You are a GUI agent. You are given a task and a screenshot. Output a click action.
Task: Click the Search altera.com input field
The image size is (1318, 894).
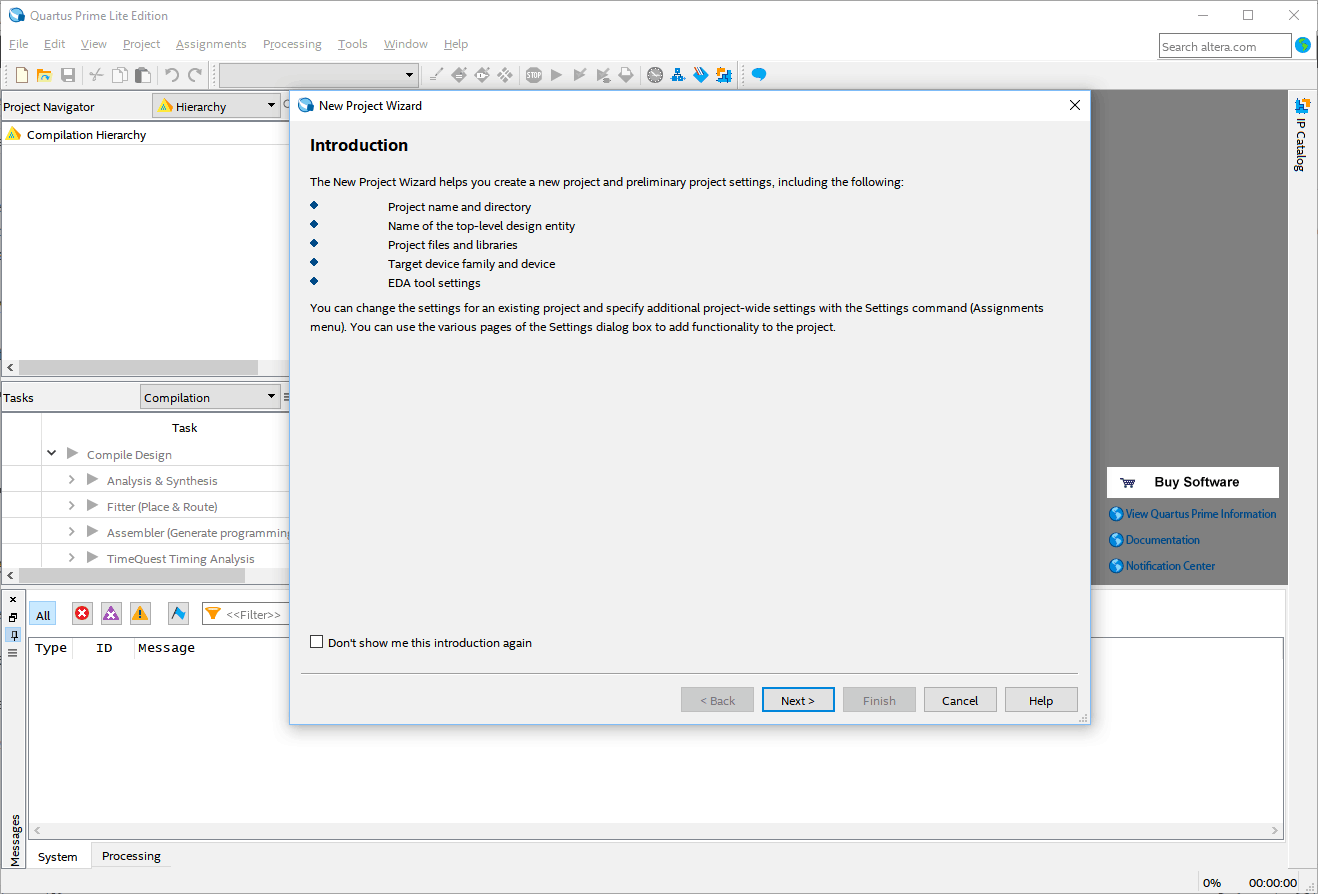tap(1225, 46)
